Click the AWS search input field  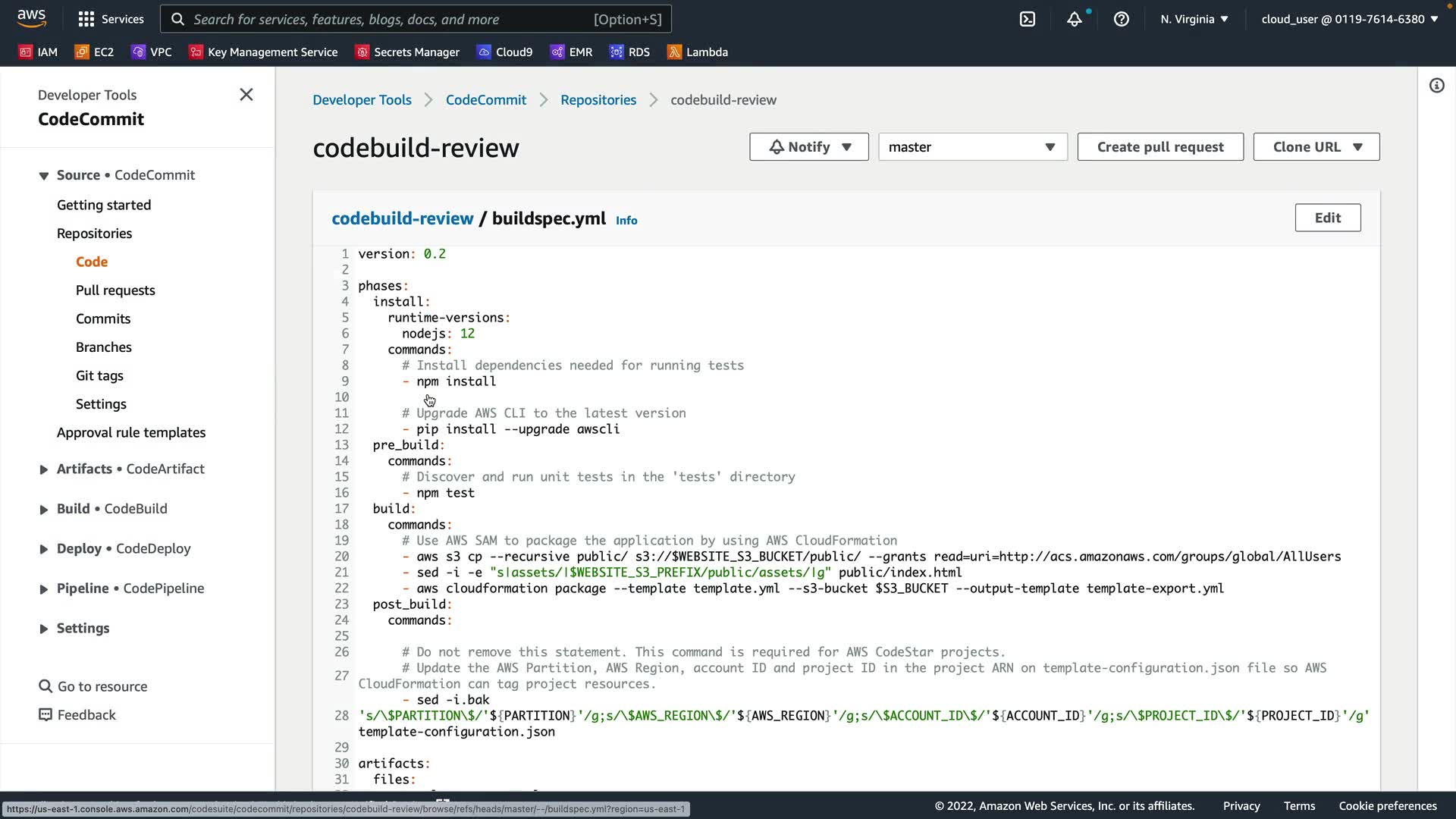click(391, 19)
